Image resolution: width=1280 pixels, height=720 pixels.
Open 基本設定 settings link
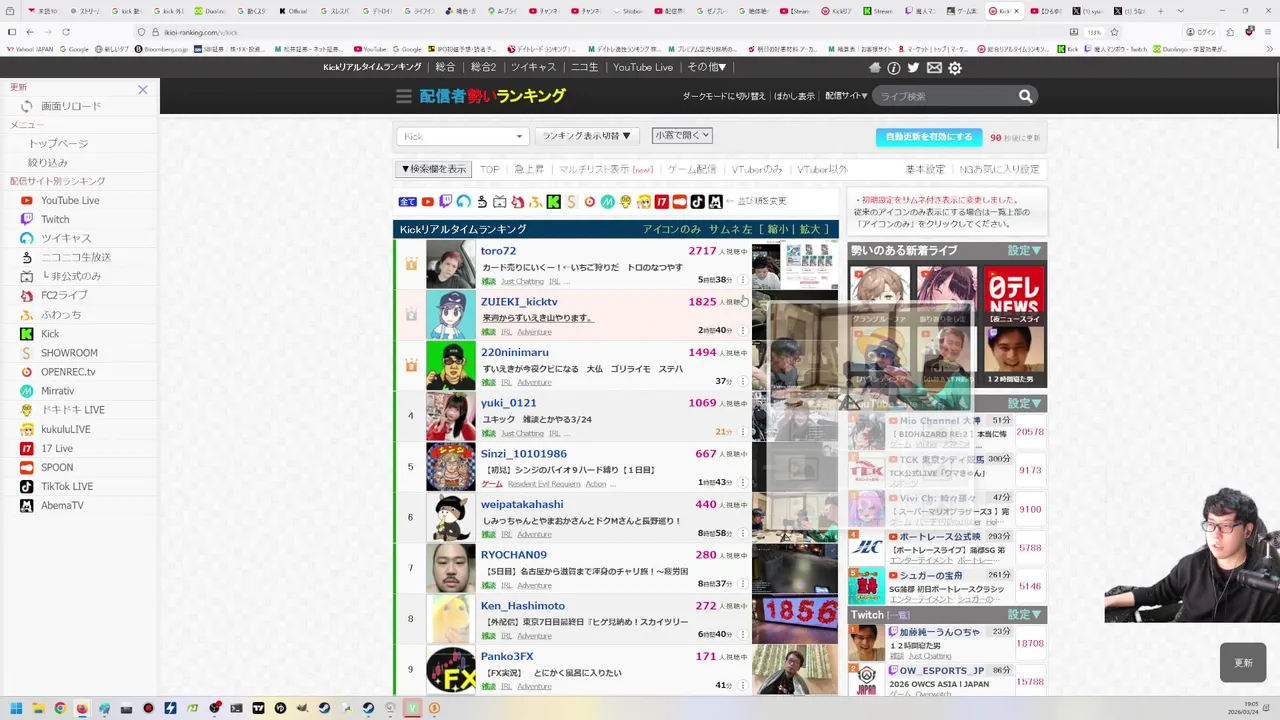925,169
